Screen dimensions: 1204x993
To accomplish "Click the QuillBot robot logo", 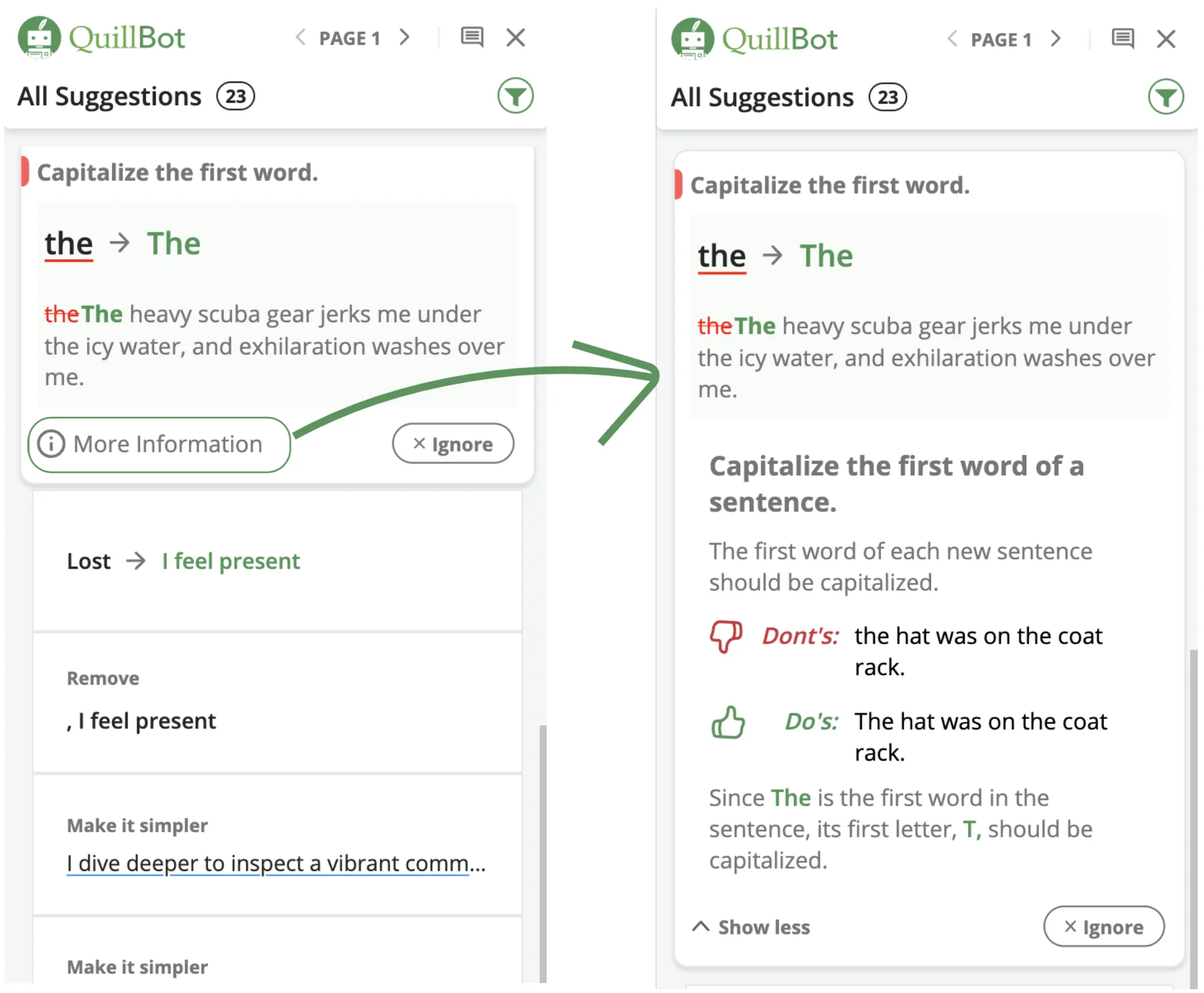I will coord(40,37).
